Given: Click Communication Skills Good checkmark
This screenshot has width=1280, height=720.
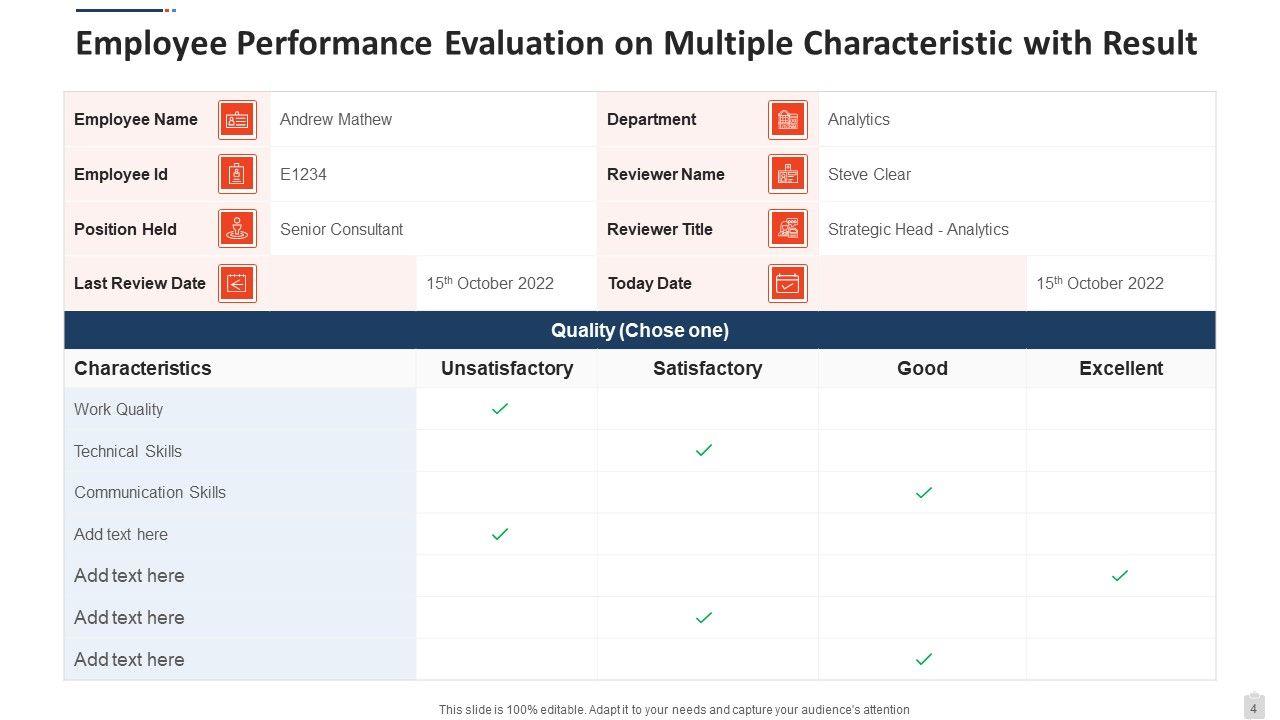Looking at the screenshot, I should 924,492.
